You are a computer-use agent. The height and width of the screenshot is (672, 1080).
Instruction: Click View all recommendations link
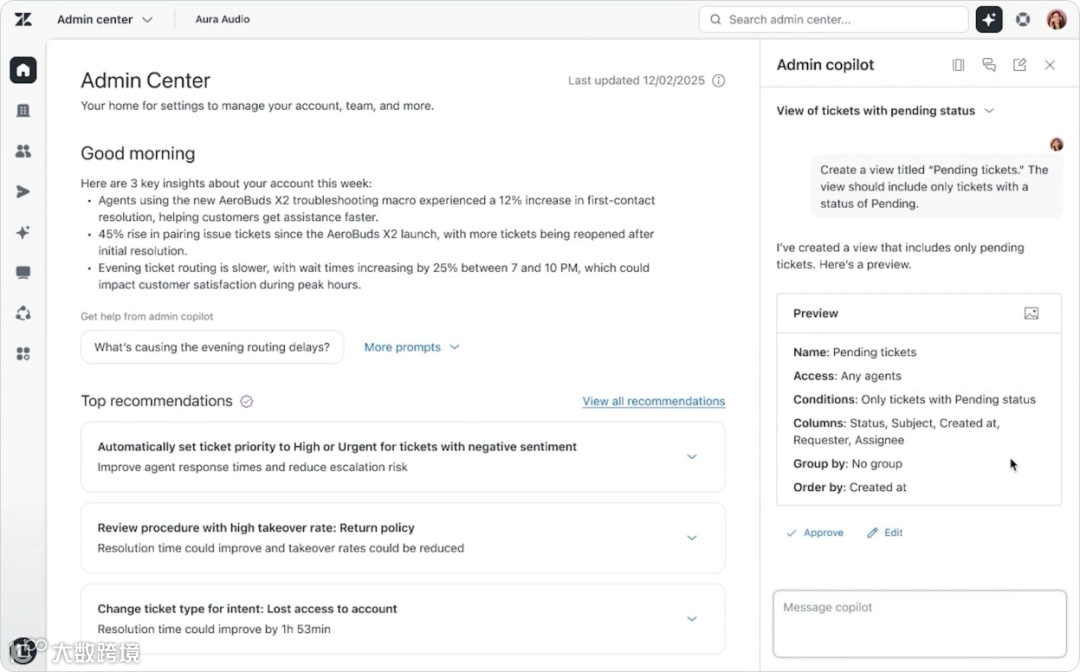click(653, 401)
